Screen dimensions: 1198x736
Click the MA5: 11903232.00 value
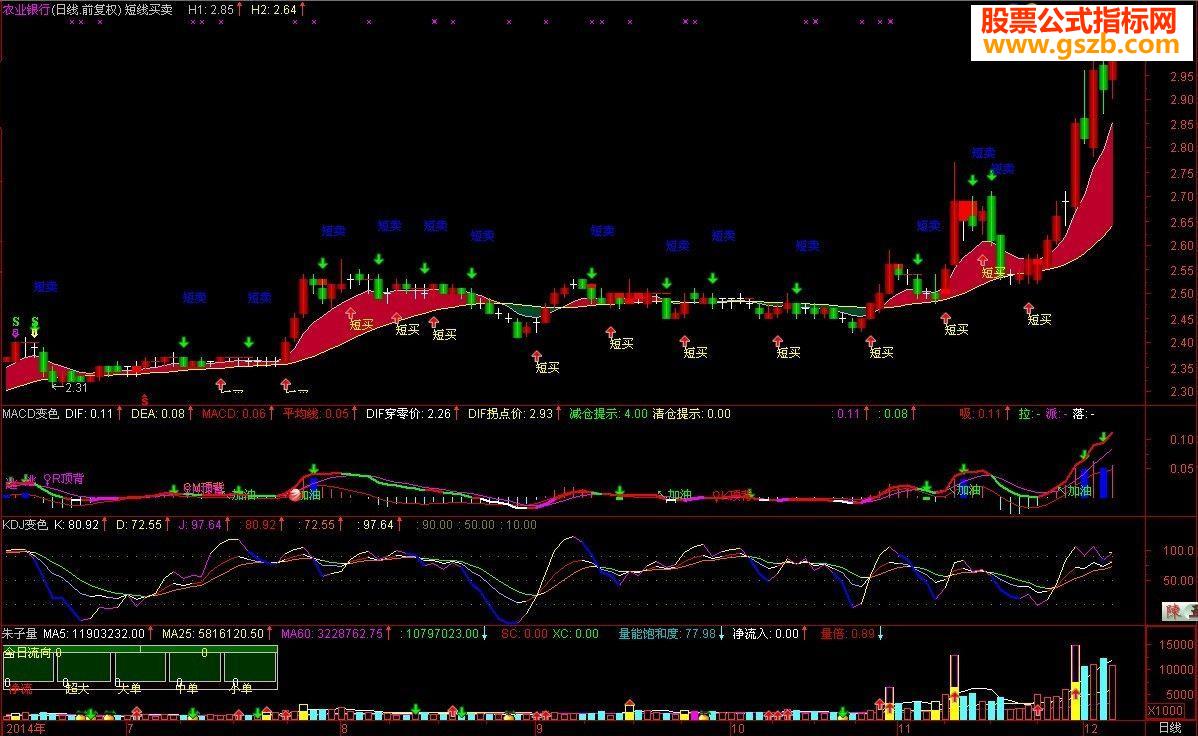coord(94,634)
